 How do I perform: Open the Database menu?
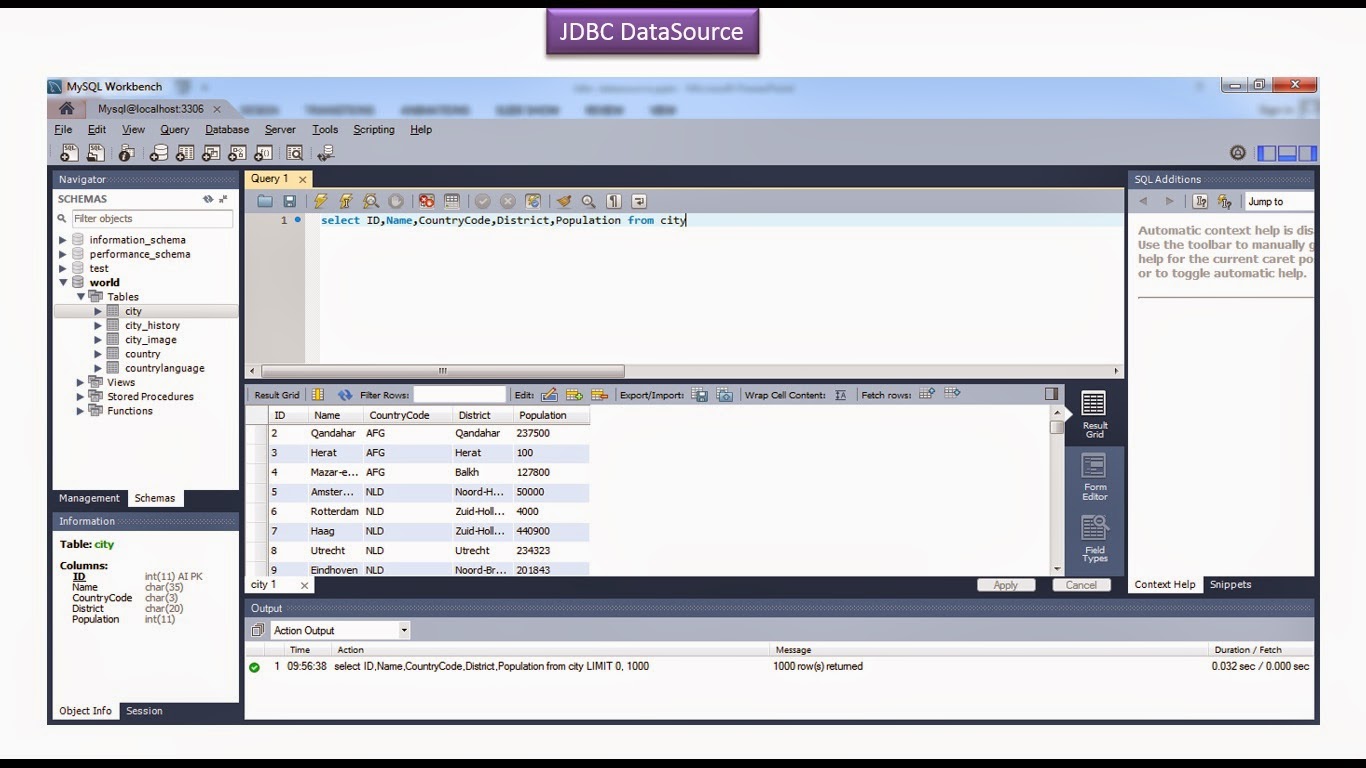click(226, 129)
